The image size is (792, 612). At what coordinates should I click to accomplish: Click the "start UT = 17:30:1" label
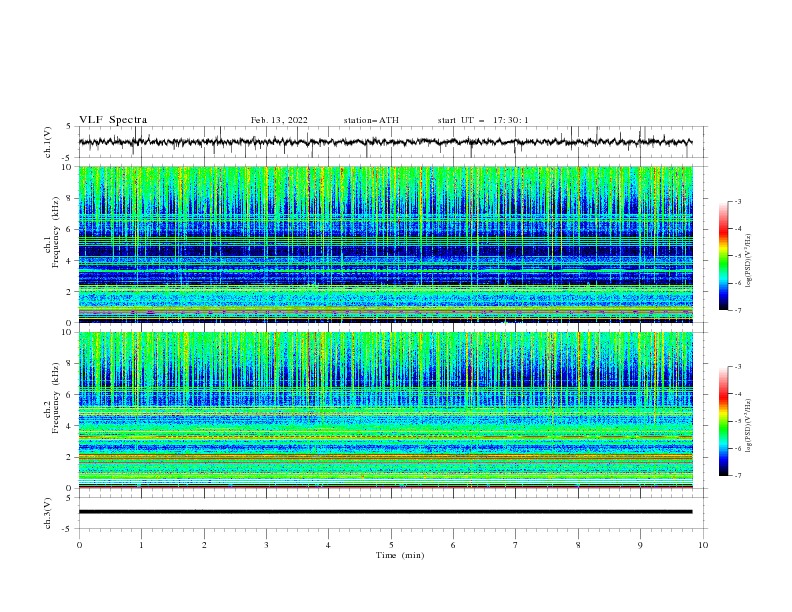[483, 120]
